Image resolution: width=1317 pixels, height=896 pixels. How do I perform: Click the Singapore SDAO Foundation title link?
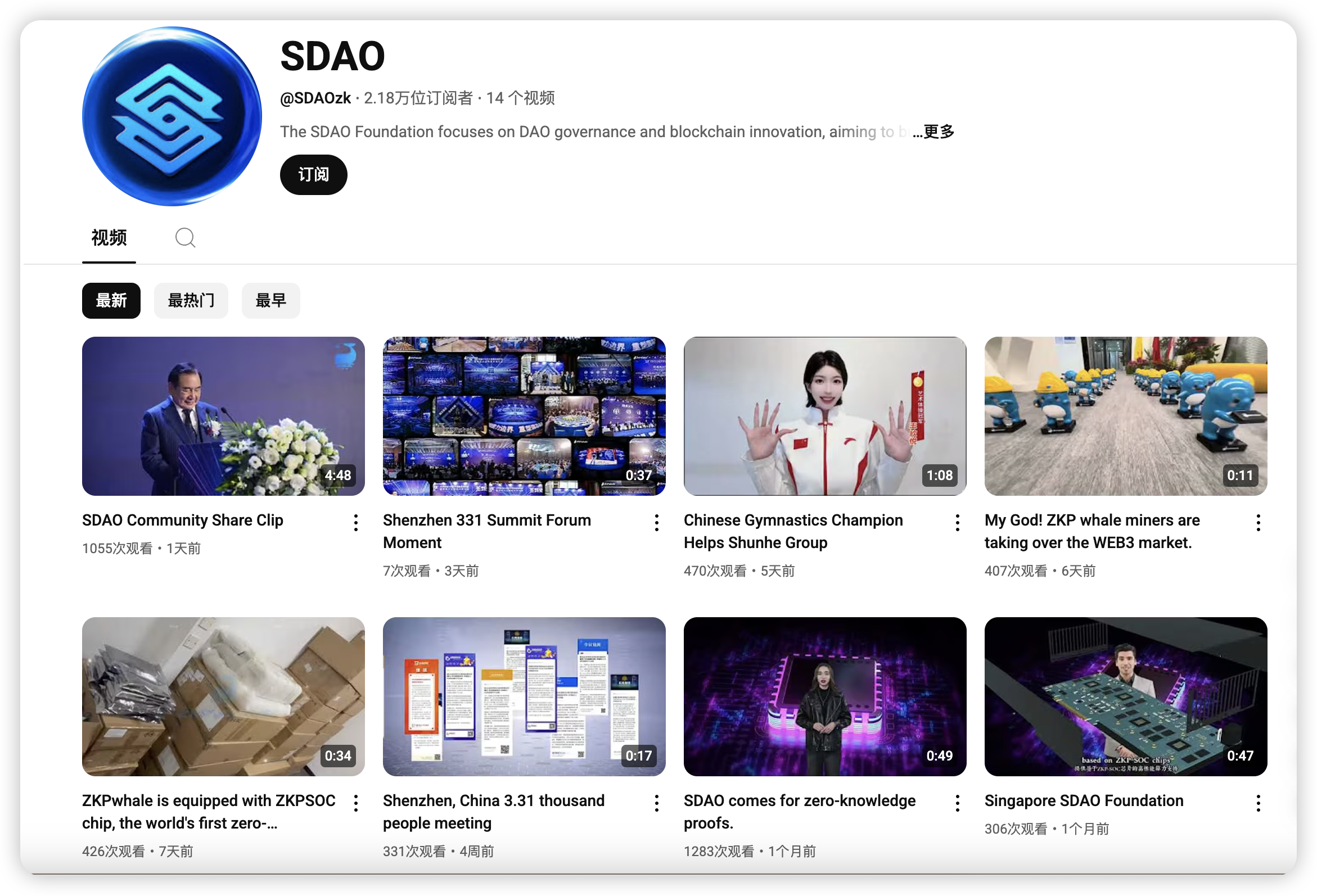click(x=1084, y=800)
